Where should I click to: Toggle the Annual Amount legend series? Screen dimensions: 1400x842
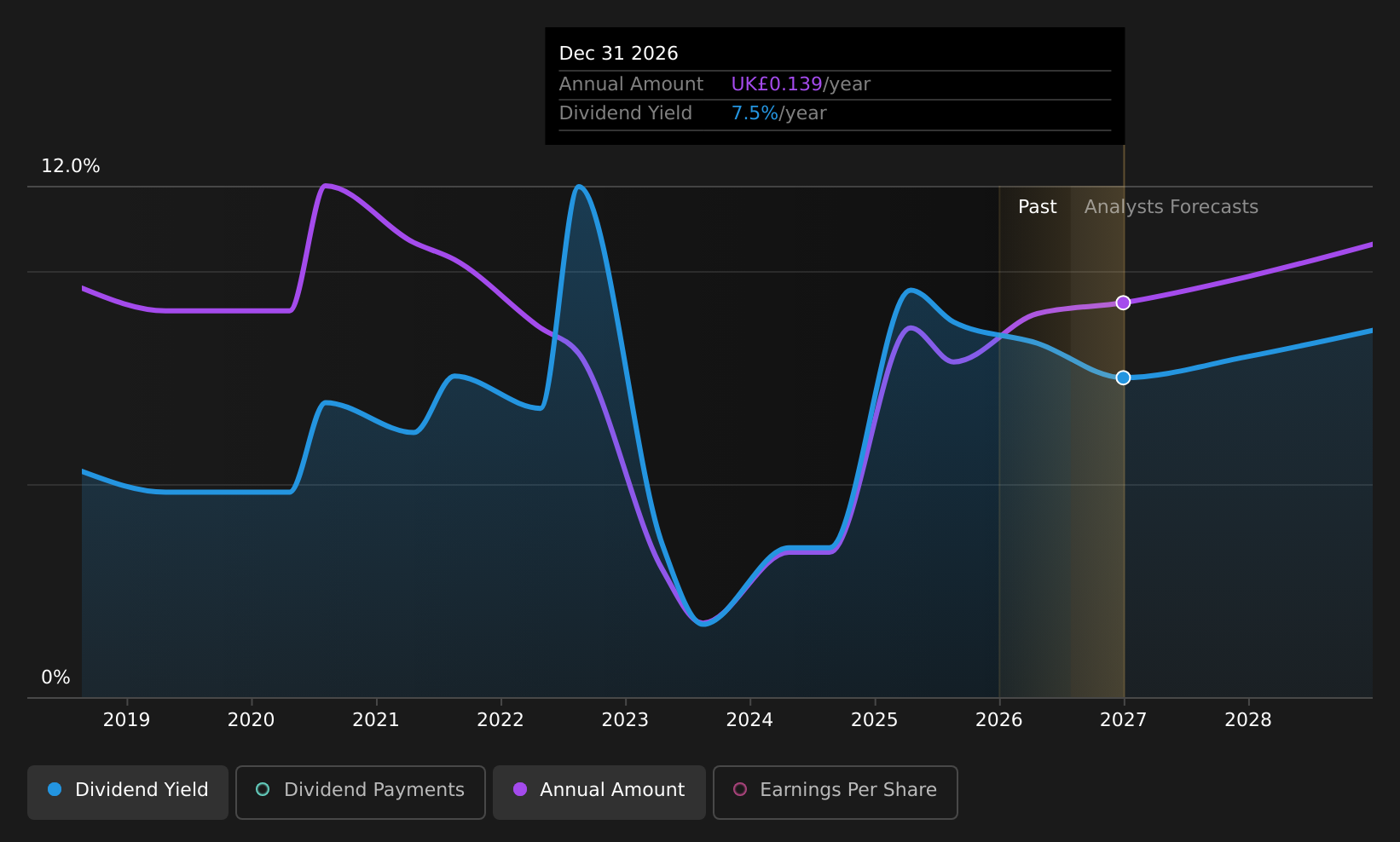tap(599, 792)
